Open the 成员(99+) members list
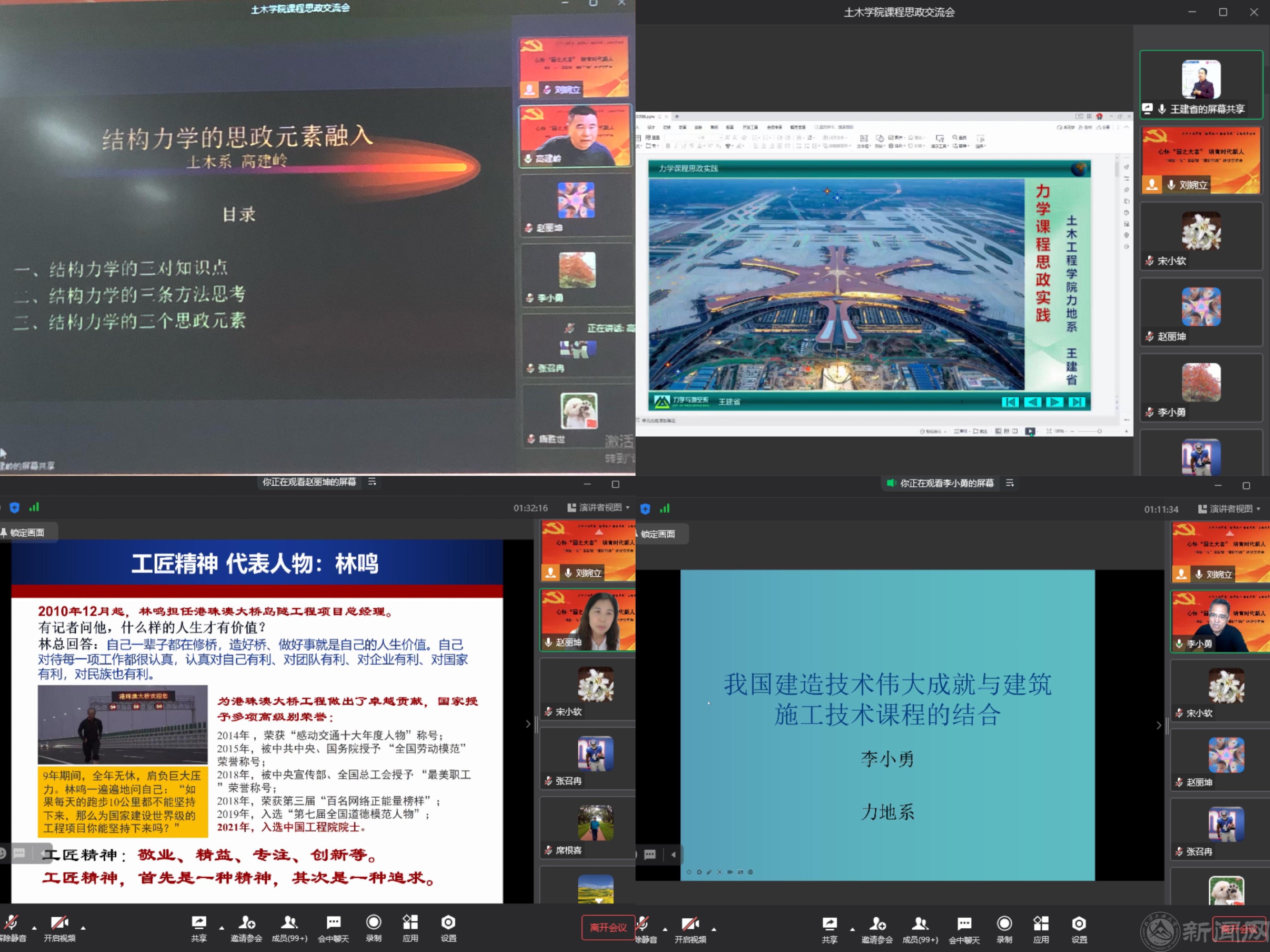1270x952 pixels. [289, 927]
